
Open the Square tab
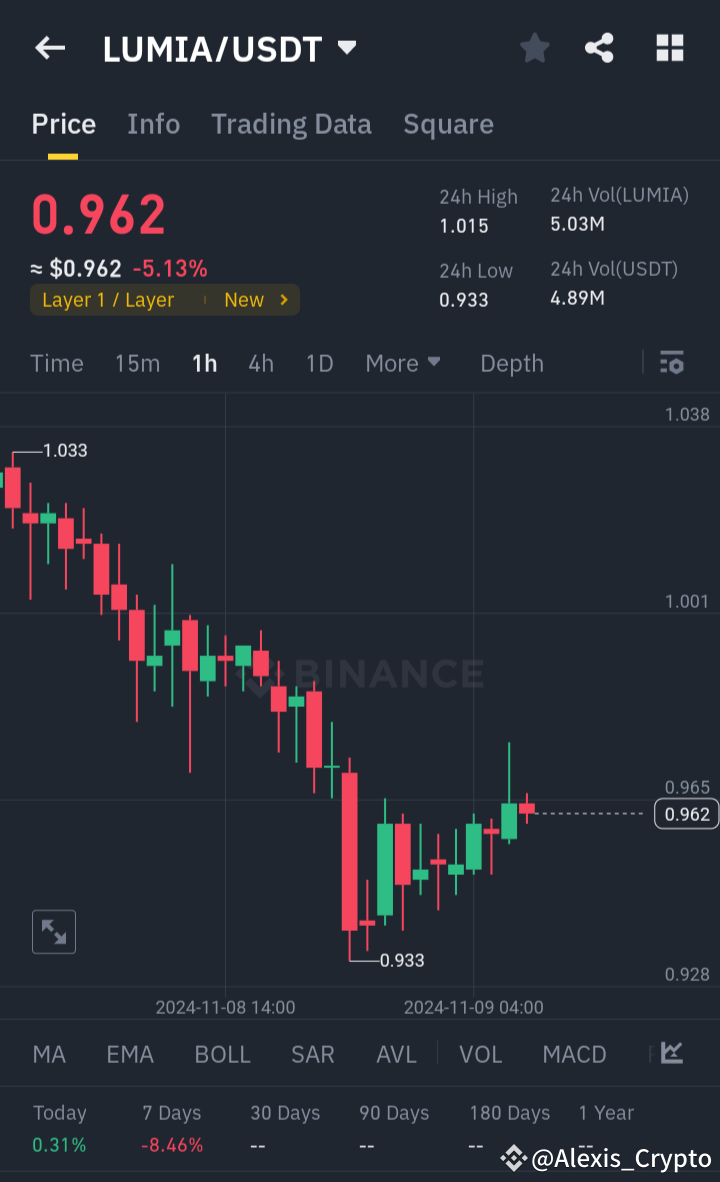(x=448, y=124)
